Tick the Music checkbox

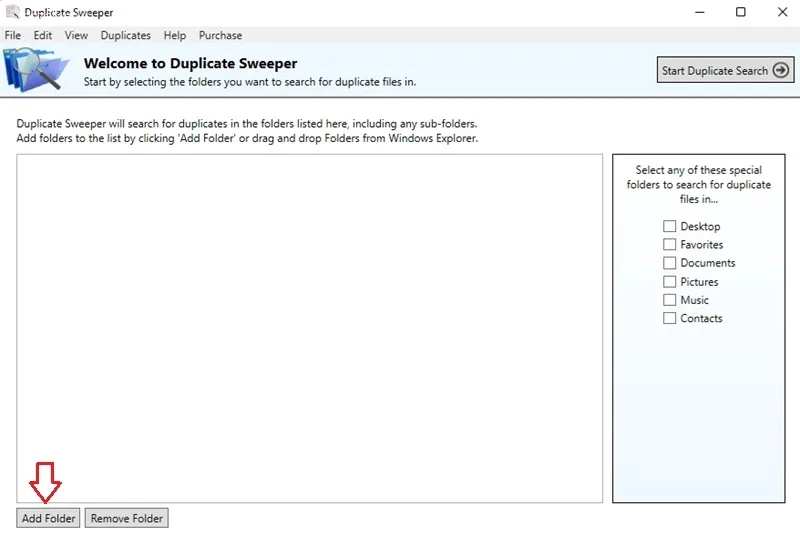click(x=669, y=300)
